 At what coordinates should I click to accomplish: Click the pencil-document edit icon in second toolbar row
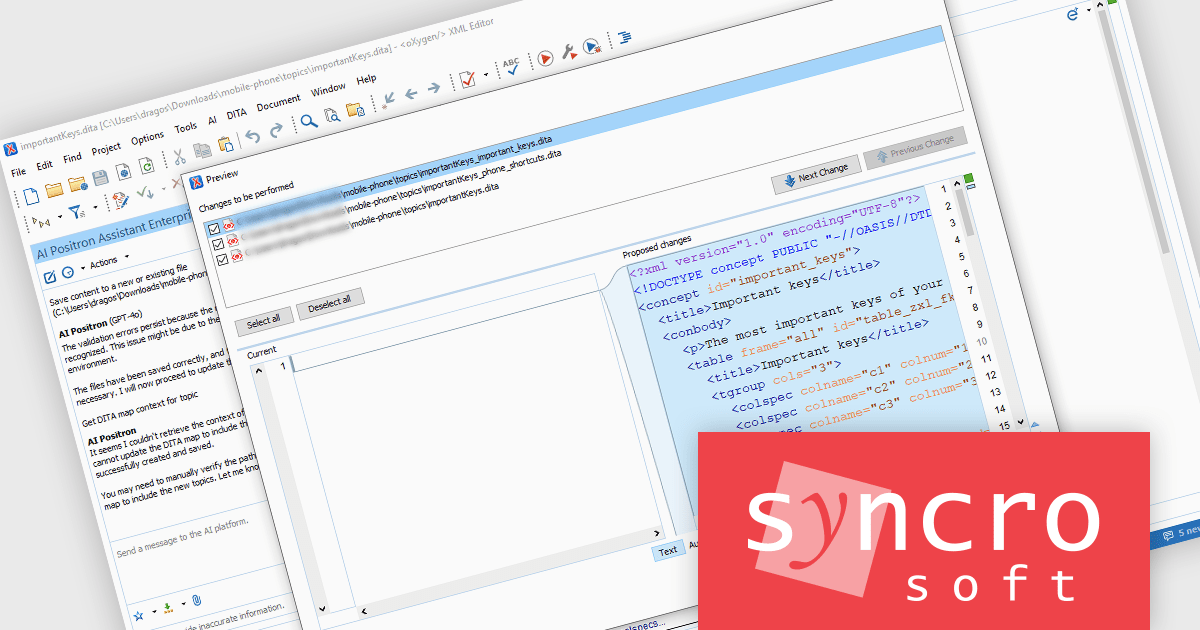point(119,200)
